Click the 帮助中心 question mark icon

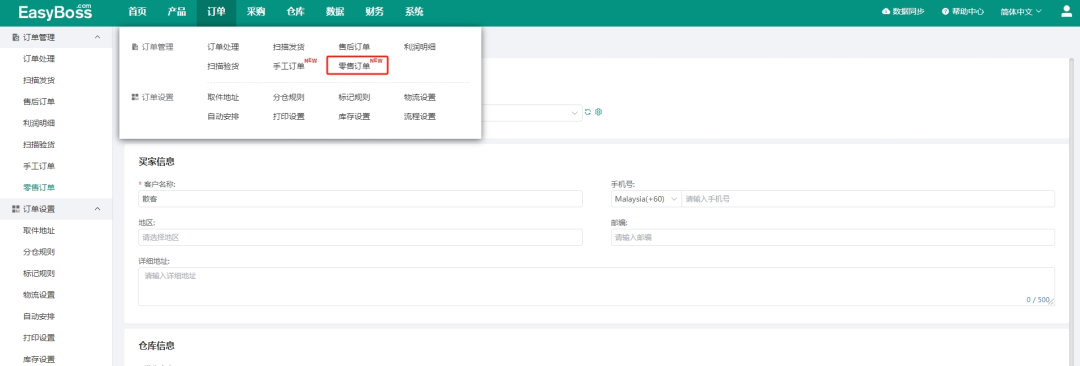[945, 12]
